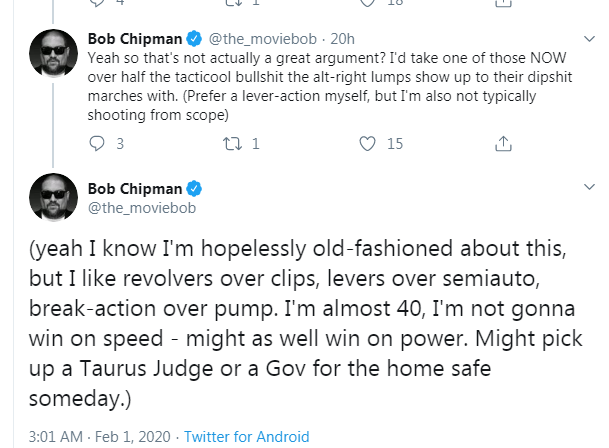Open the @the_moviebob handle under the main tweet name
Image resolution: width=609 pixels, height=448 pixels.
pyautogui.click(x=134, y=206)
